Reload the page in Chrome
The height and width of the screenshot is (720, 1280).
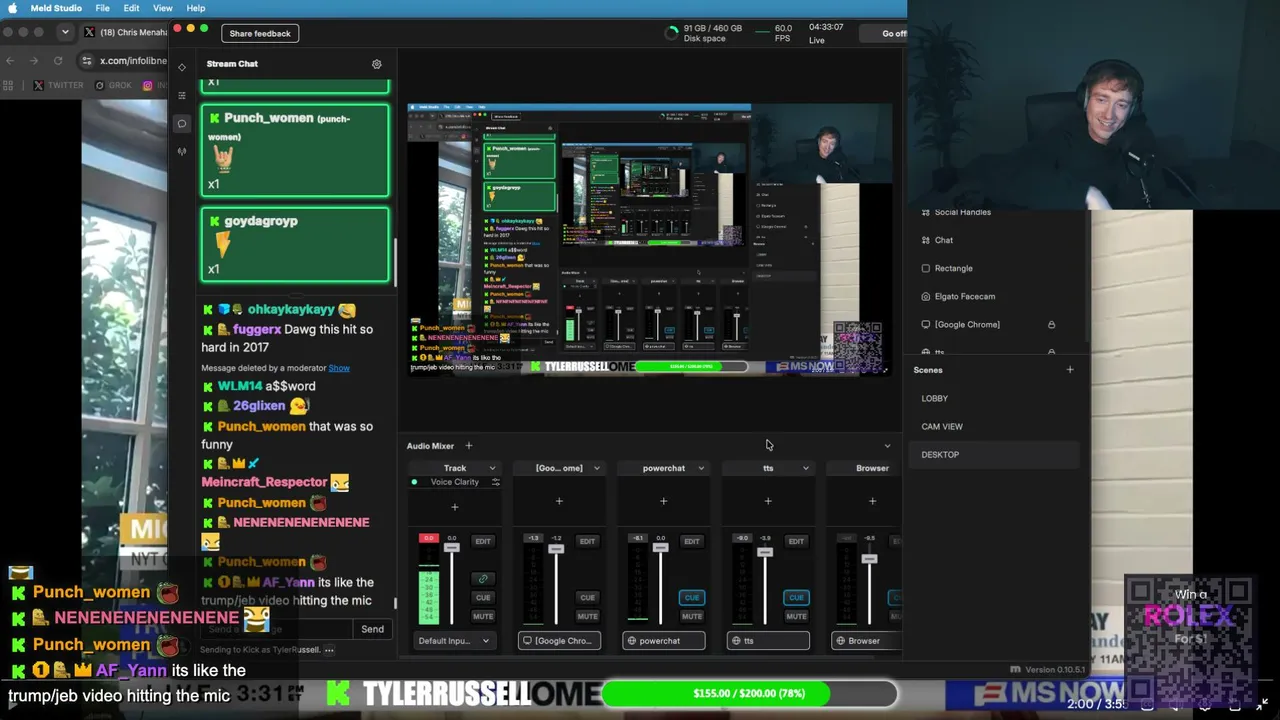(x=58, y=61)
